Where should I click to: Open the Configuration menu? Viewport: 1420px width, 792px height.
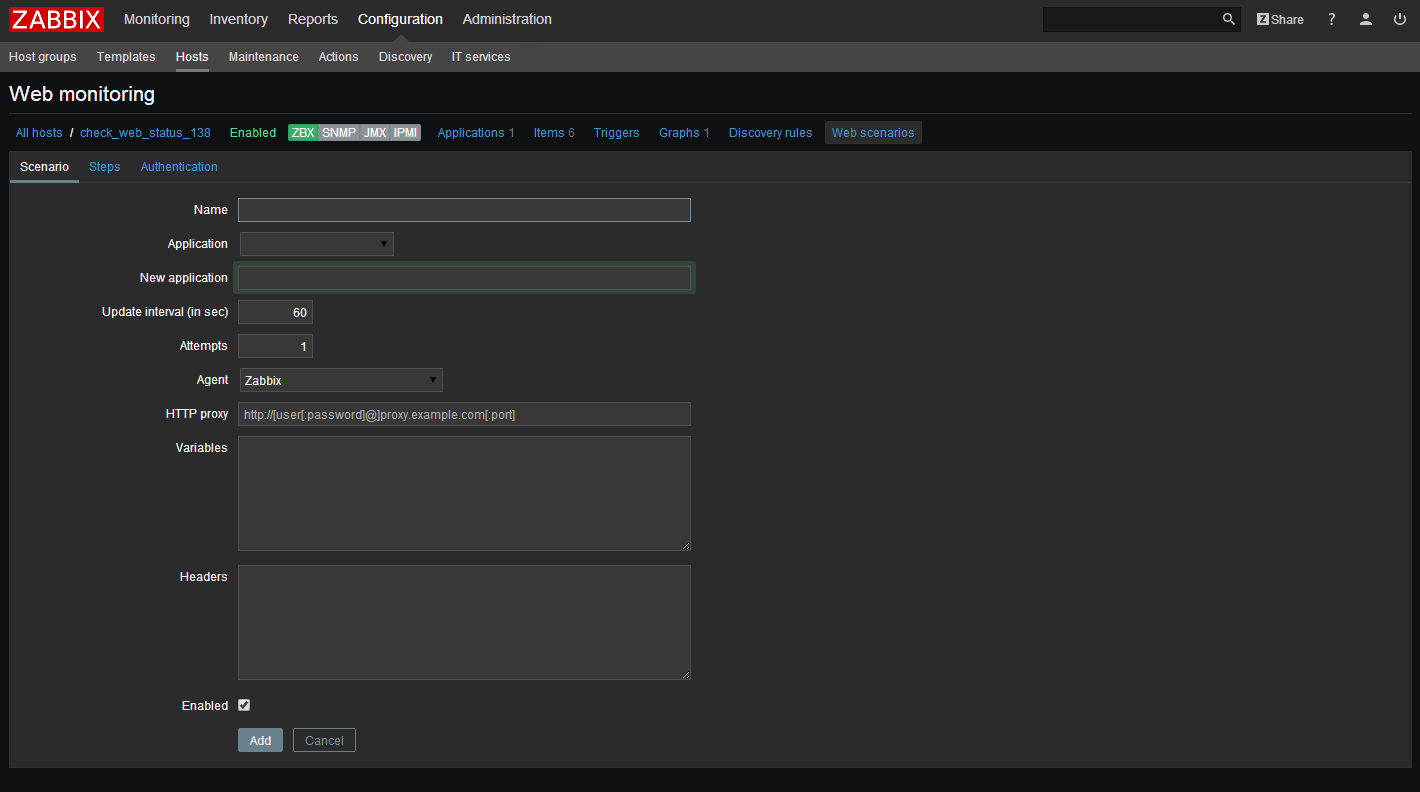[400, 19]
